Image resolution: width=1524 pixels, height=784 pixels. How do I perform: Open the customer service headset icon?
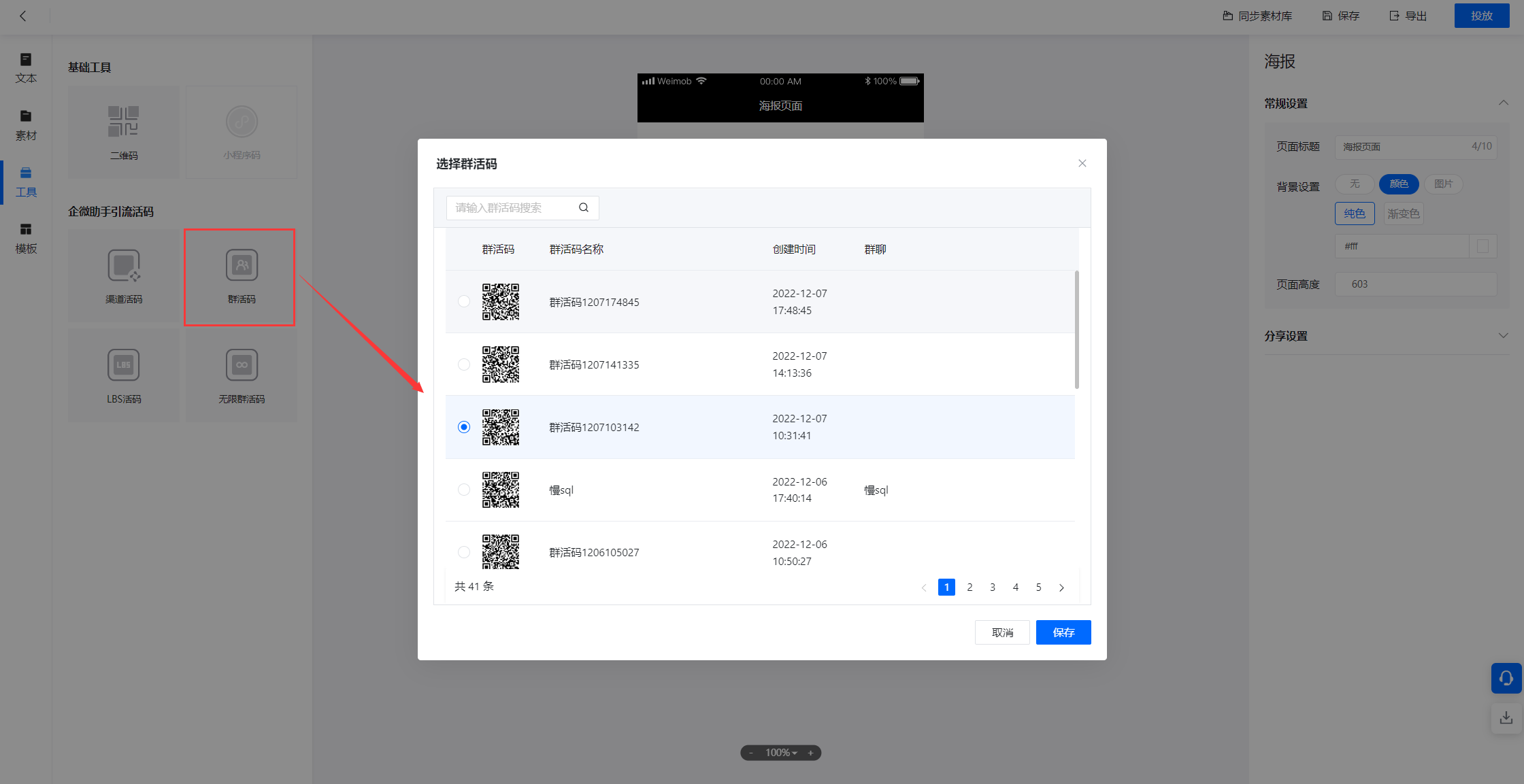pos(1506,678)
